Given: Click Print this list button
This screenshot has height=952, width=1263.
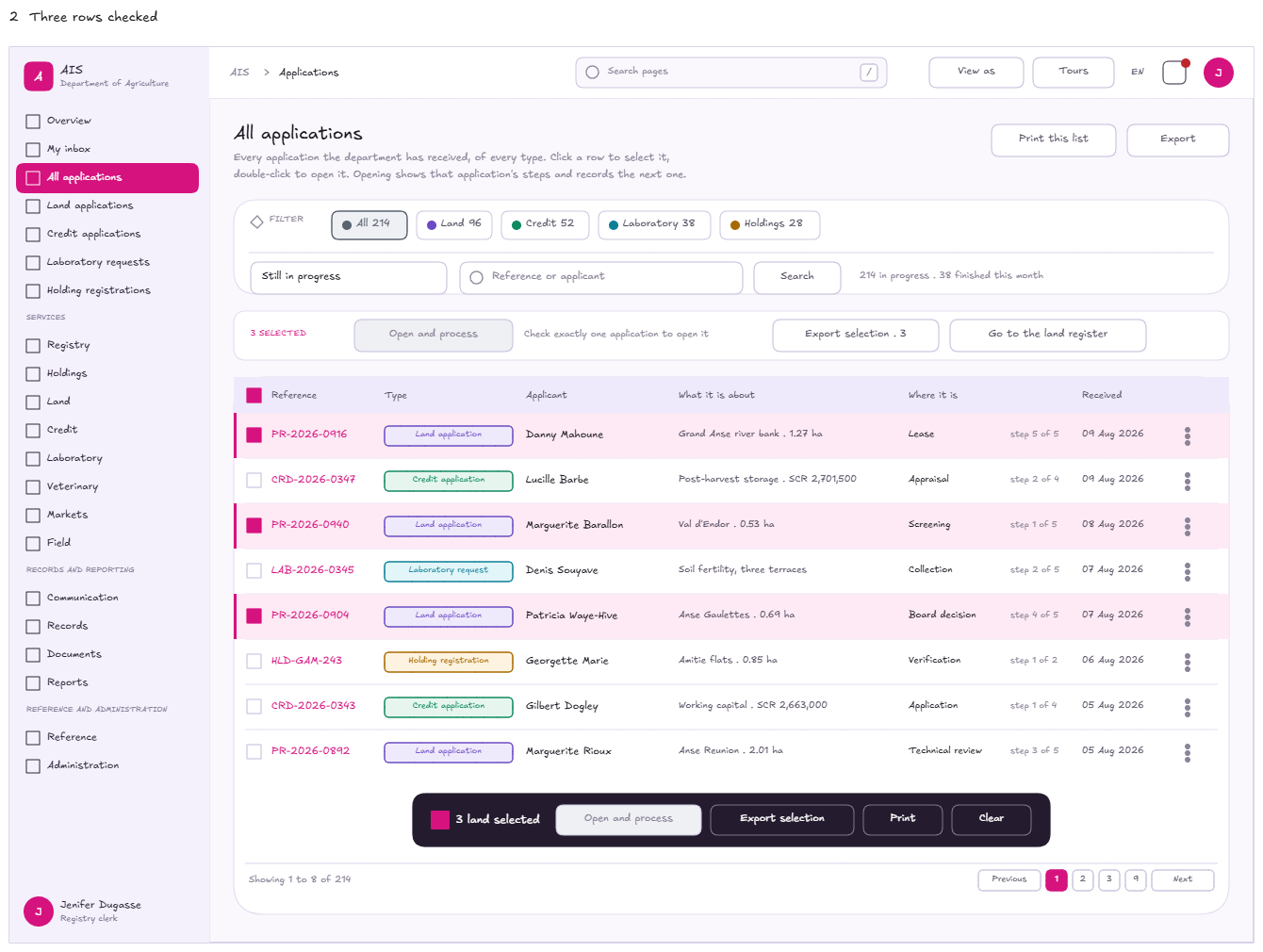Looking at the screenshot, I should (x=1053, y=140).
